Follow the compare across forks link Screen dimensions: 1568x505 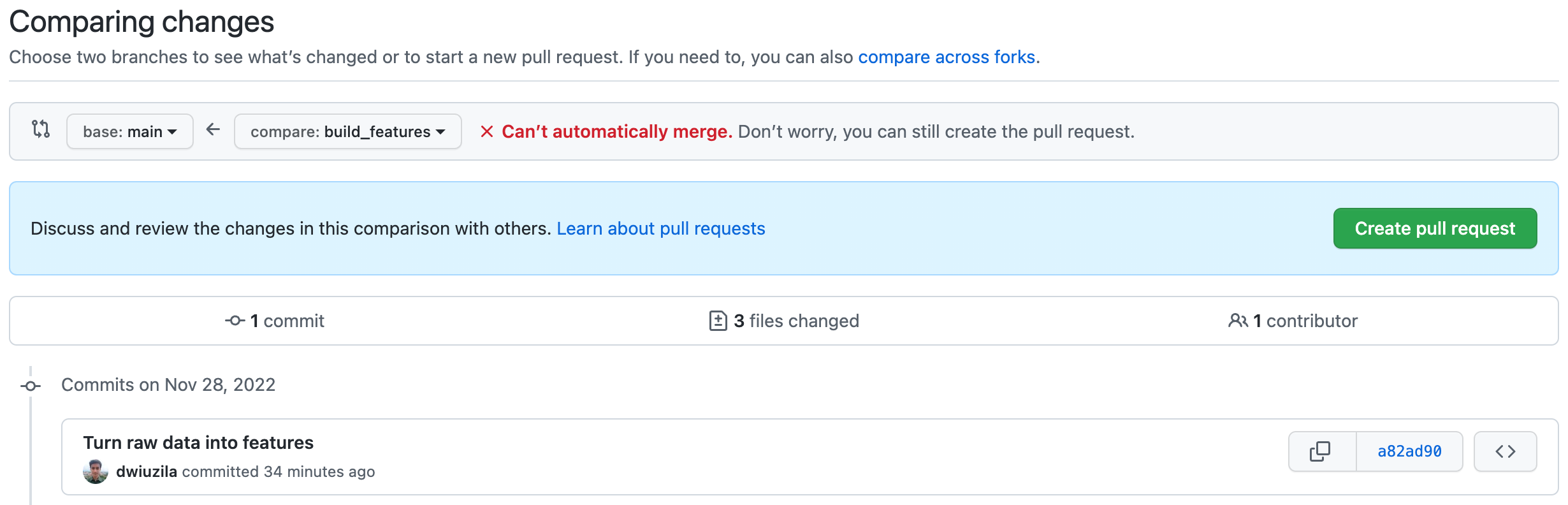pos(946,57)
